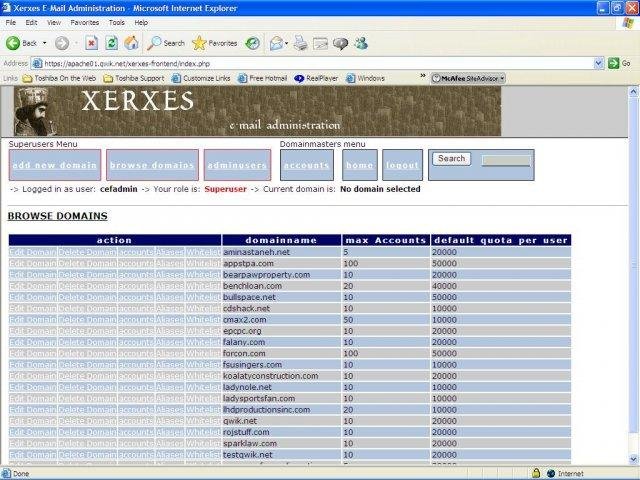Viewport: 640px width, 480px height.
Task: Open the Search magnifier icon
Action: pyautogui.click(x=154, y=43)
